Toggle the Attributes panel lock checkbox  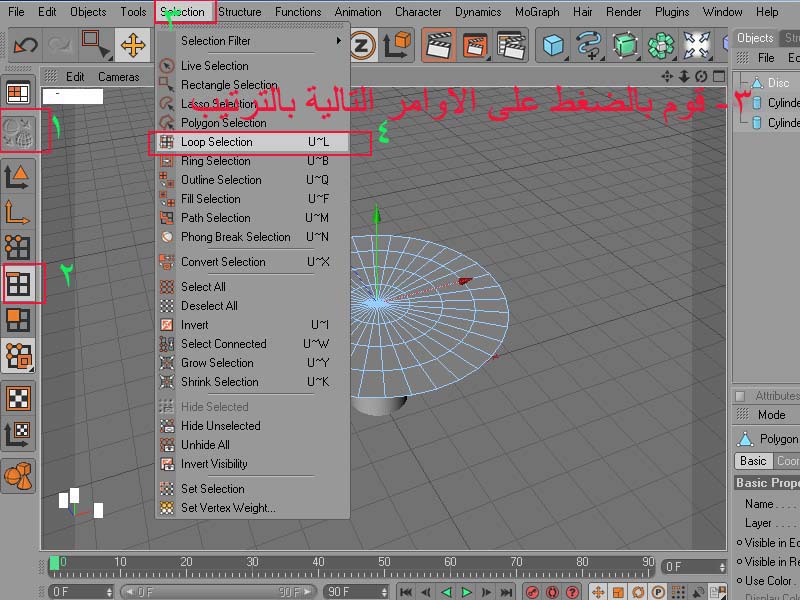tap(740, 396)
